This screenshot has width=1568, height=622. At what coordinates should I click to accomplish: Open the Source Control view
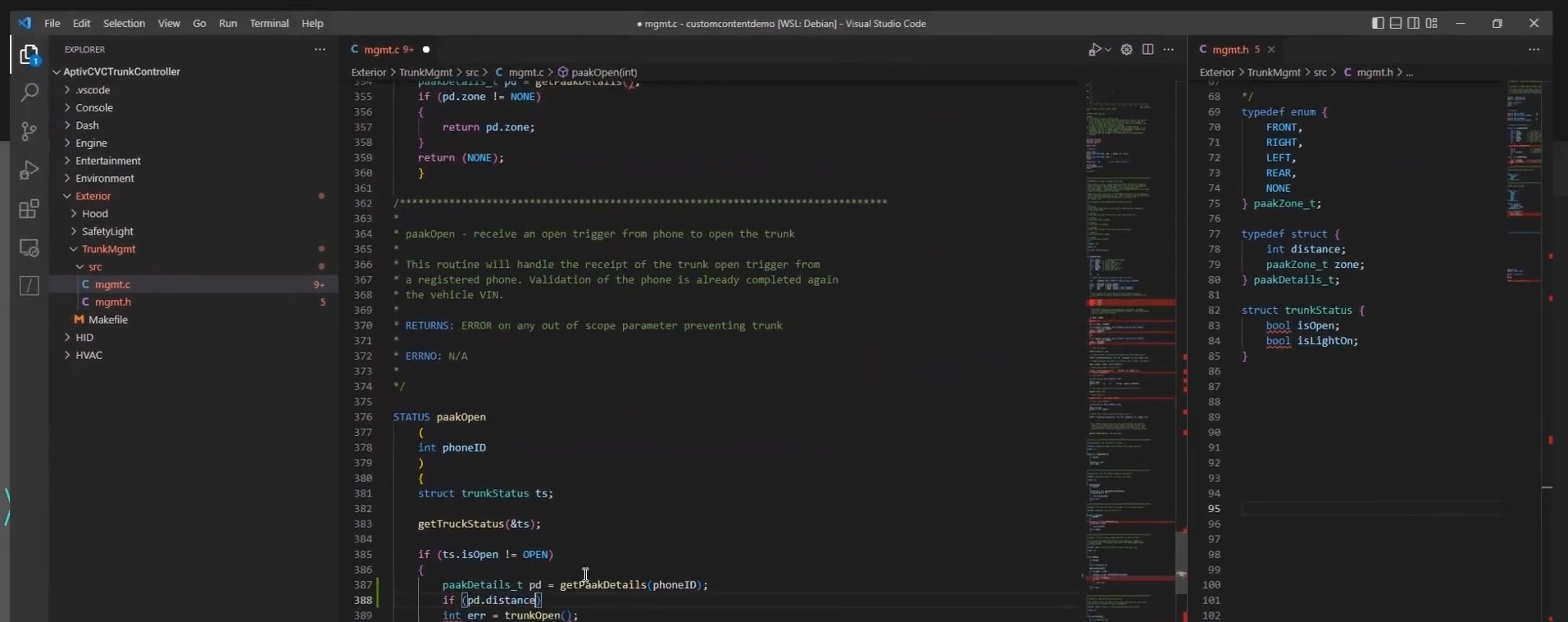click(x=30, y=131)
